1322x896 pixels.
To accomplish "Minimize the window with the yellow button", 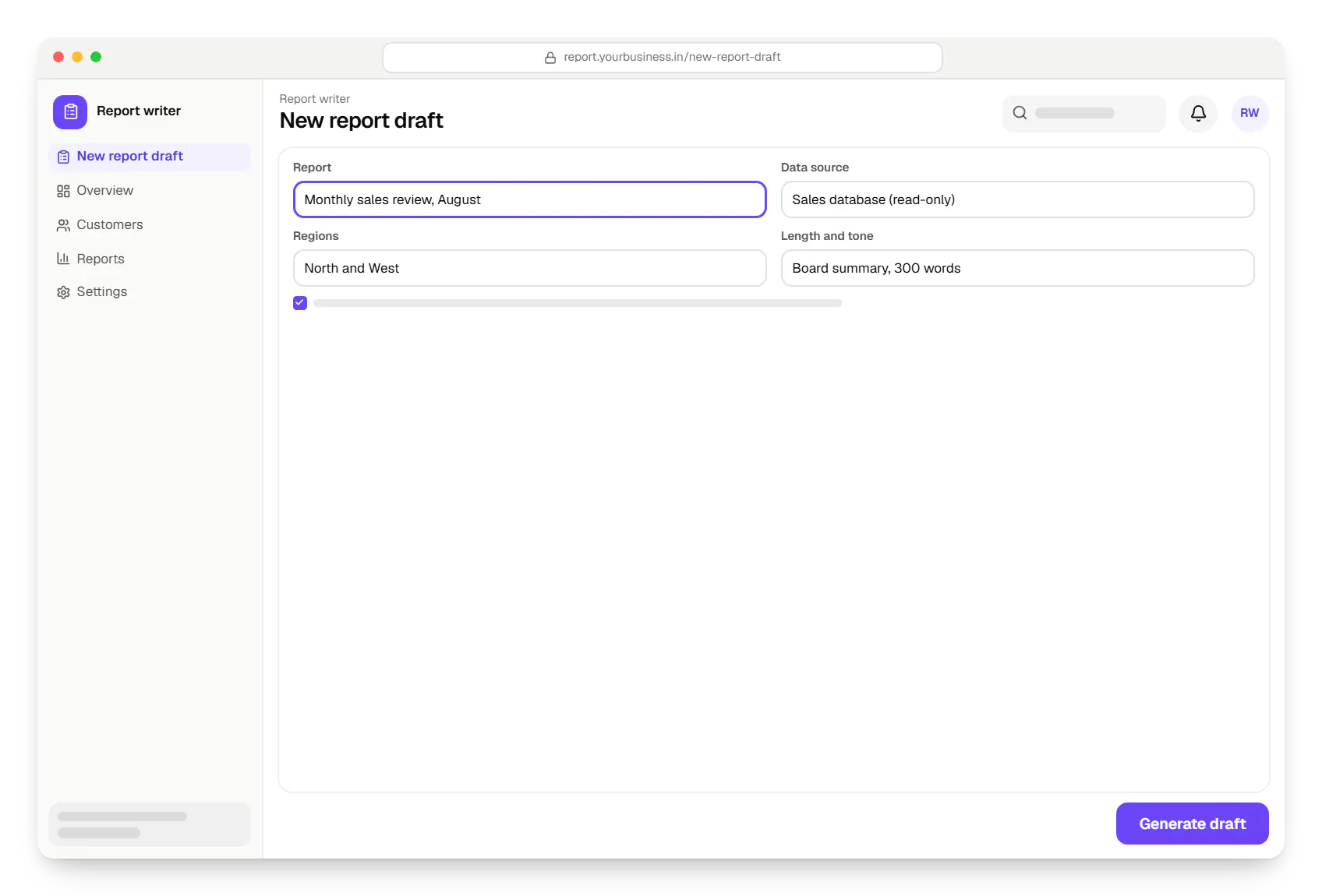I will click(x=77, y=57).
